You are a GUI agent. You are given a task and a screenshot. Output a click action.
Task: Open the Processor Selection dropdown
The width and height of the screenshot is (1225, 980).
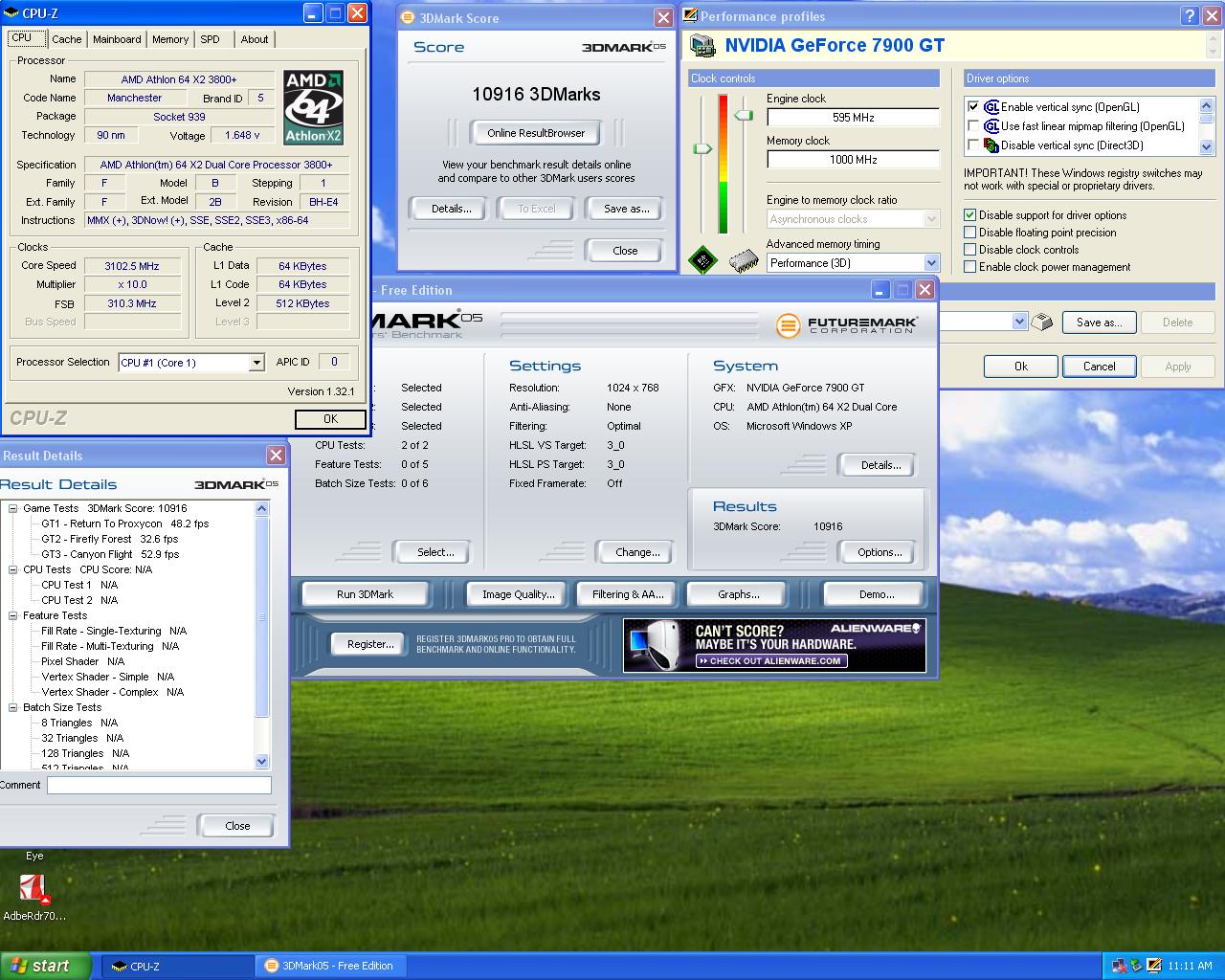(x=256, y=363)
